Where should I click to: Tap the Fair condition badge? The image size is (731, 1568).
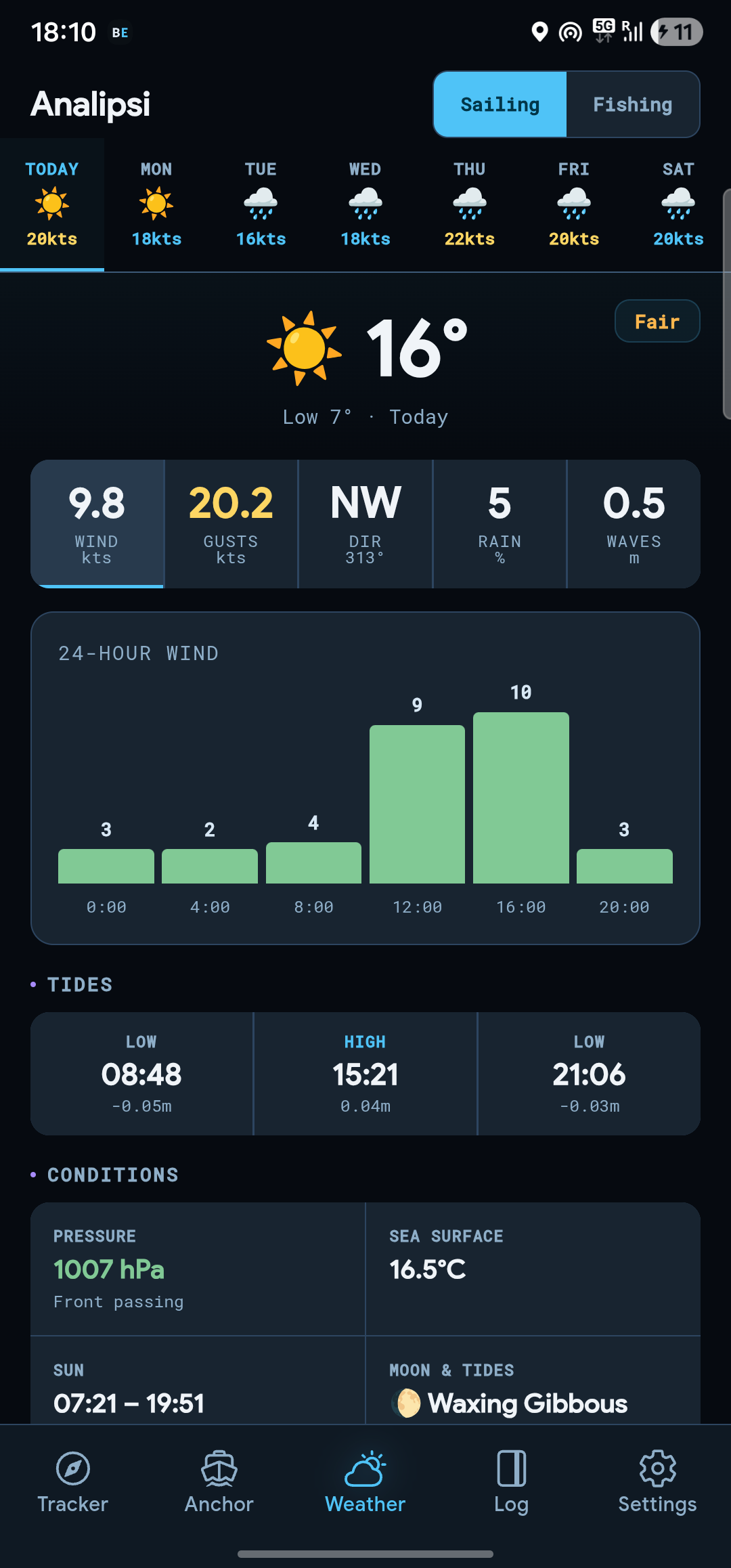[657, 321]
